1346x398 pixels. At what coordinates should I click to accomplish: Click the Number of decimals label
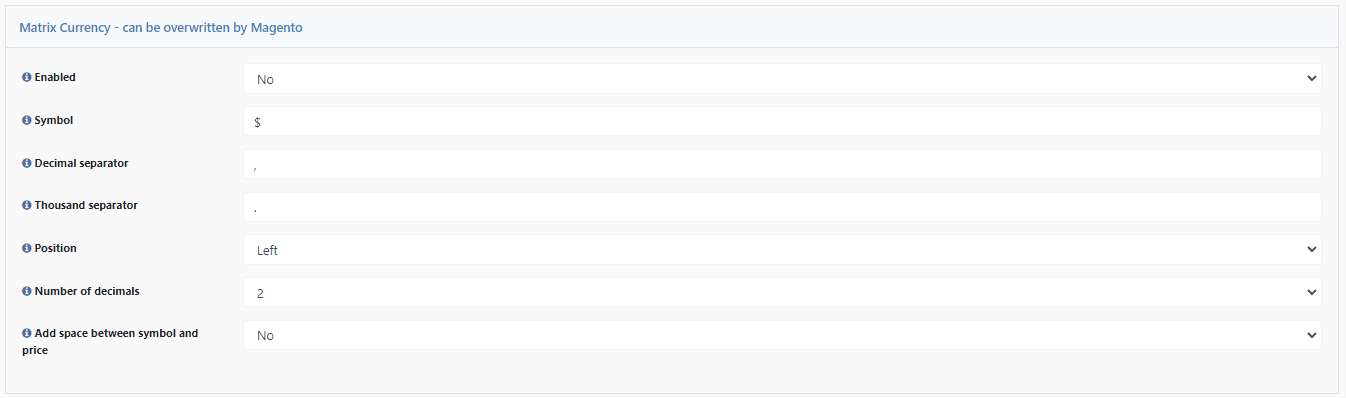point(87,291)
